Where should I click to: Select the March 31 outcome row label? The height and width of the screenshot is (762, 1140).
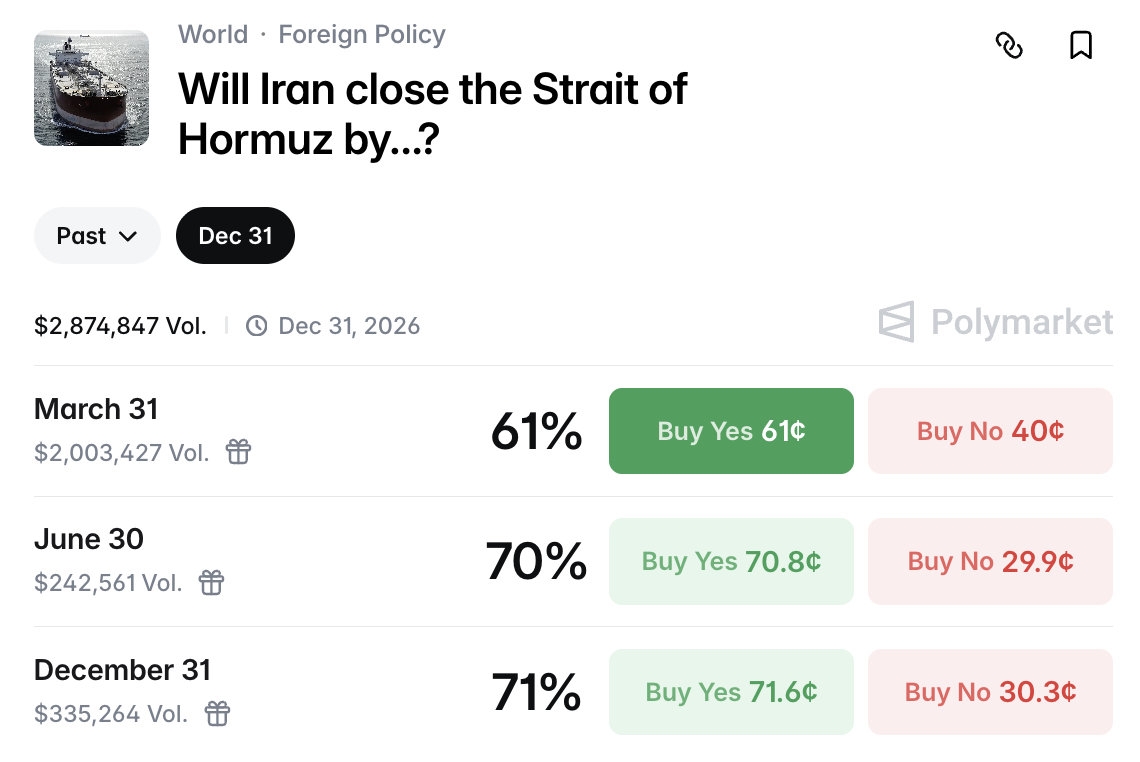coord(96,409)
